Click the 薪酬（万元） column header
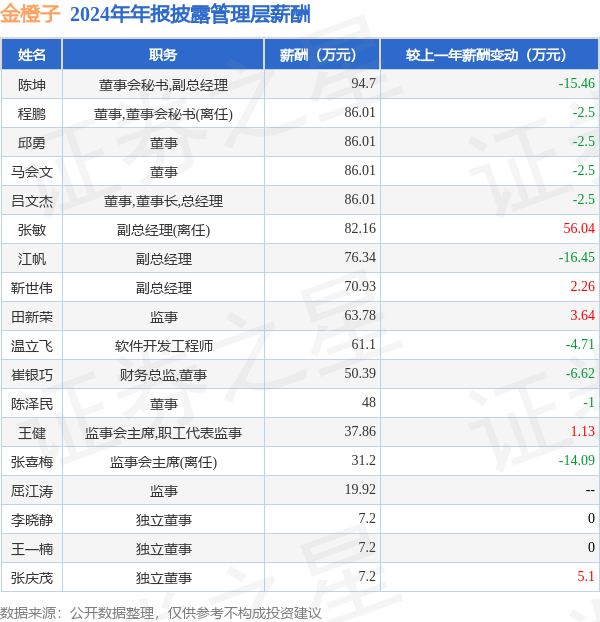Screen dimensions: 600x622 [322, 55]
